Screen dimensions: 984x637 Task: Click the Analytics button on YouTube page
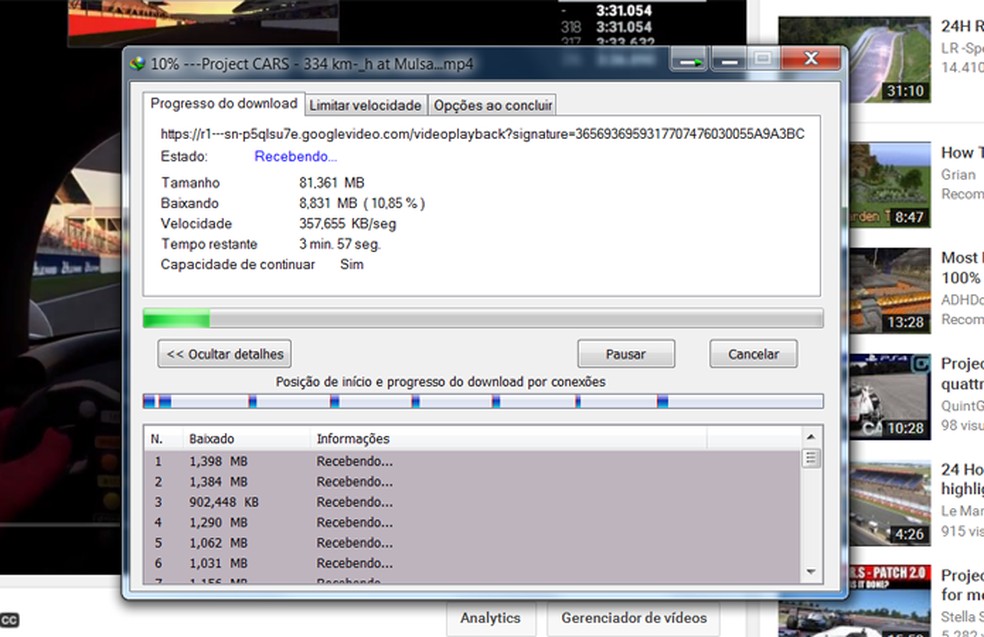(490, 618)
